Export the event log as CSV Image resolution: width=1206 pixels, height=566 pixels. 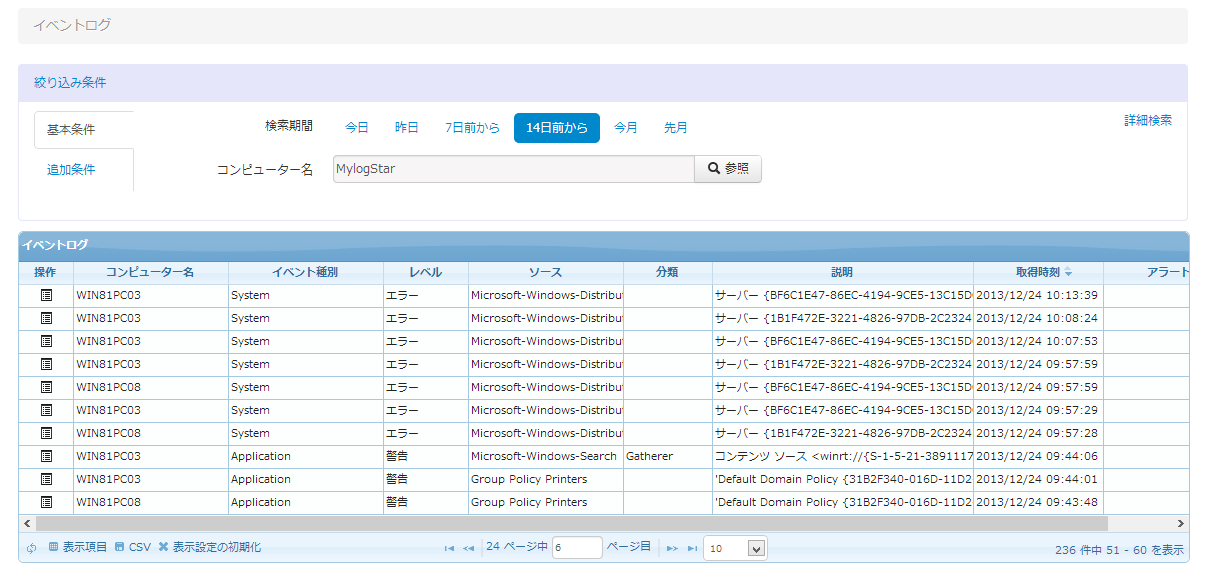(x=132, y=547)
